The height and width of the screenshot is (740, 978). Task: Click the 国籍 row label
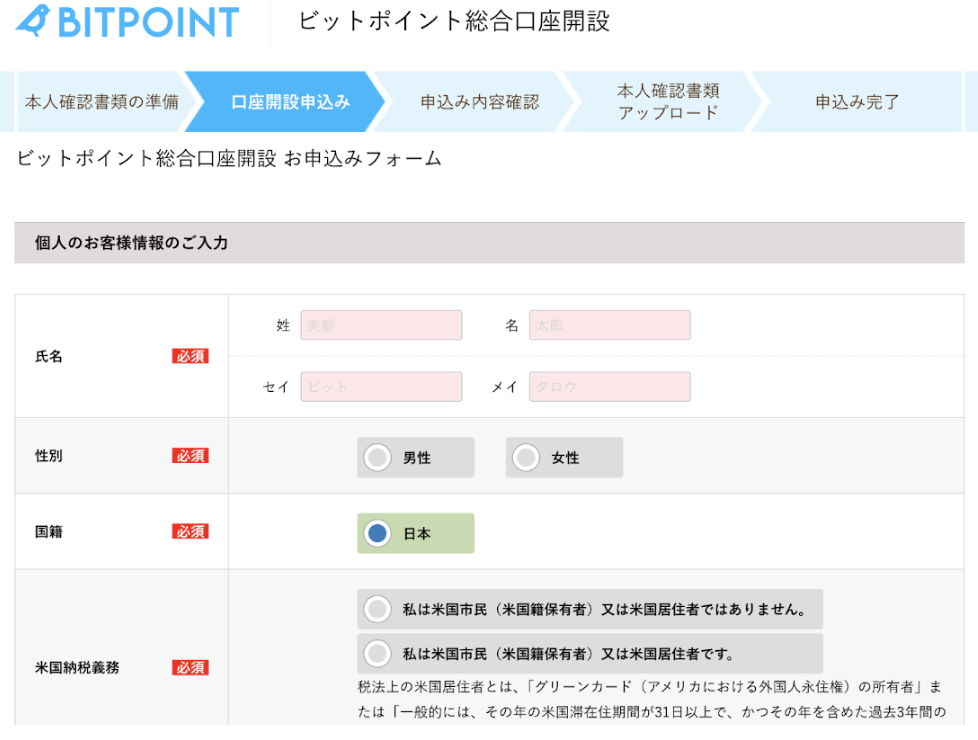(x=49, y=532)
